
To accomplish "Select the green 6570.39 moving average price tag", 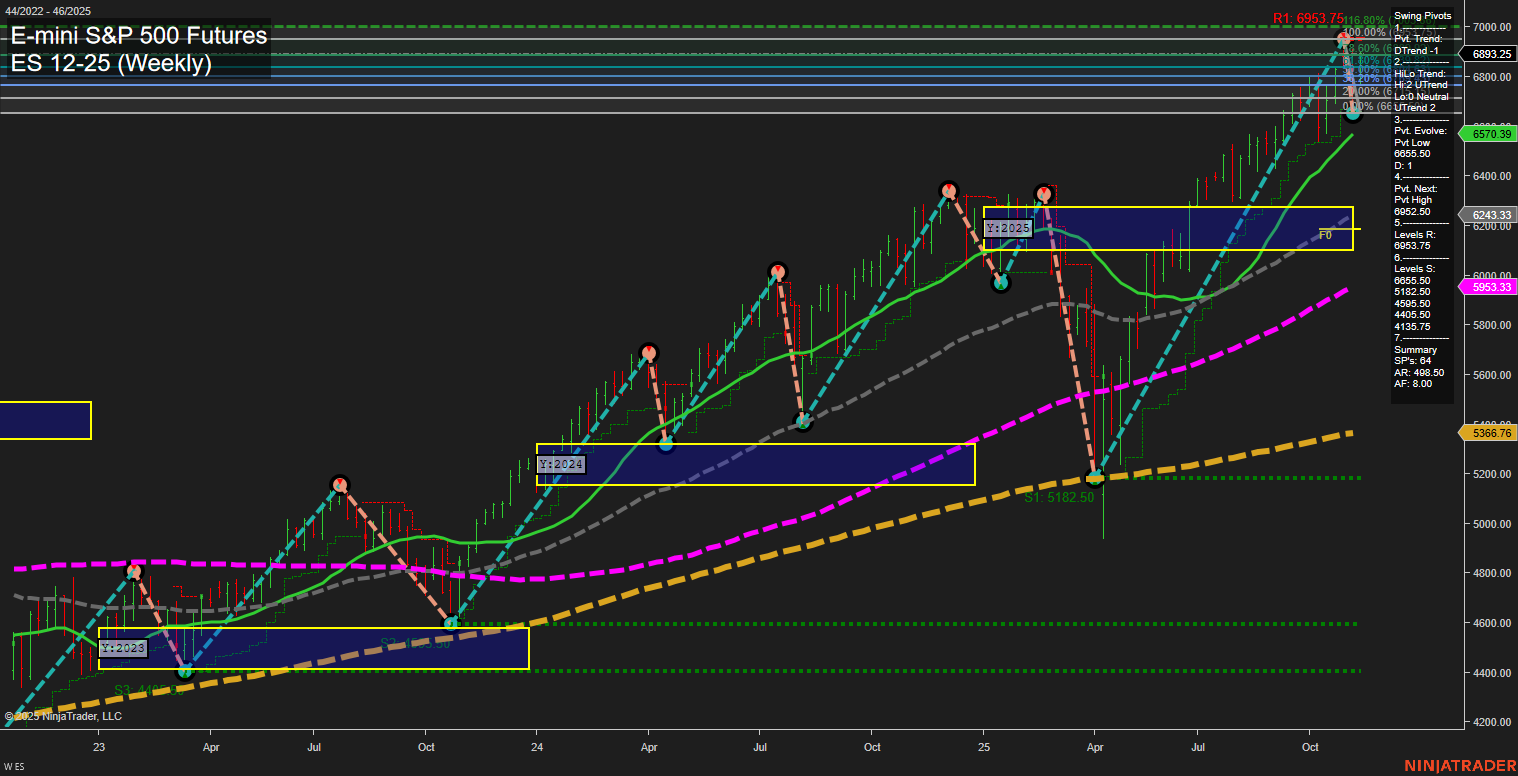I will pos(1486,133).
